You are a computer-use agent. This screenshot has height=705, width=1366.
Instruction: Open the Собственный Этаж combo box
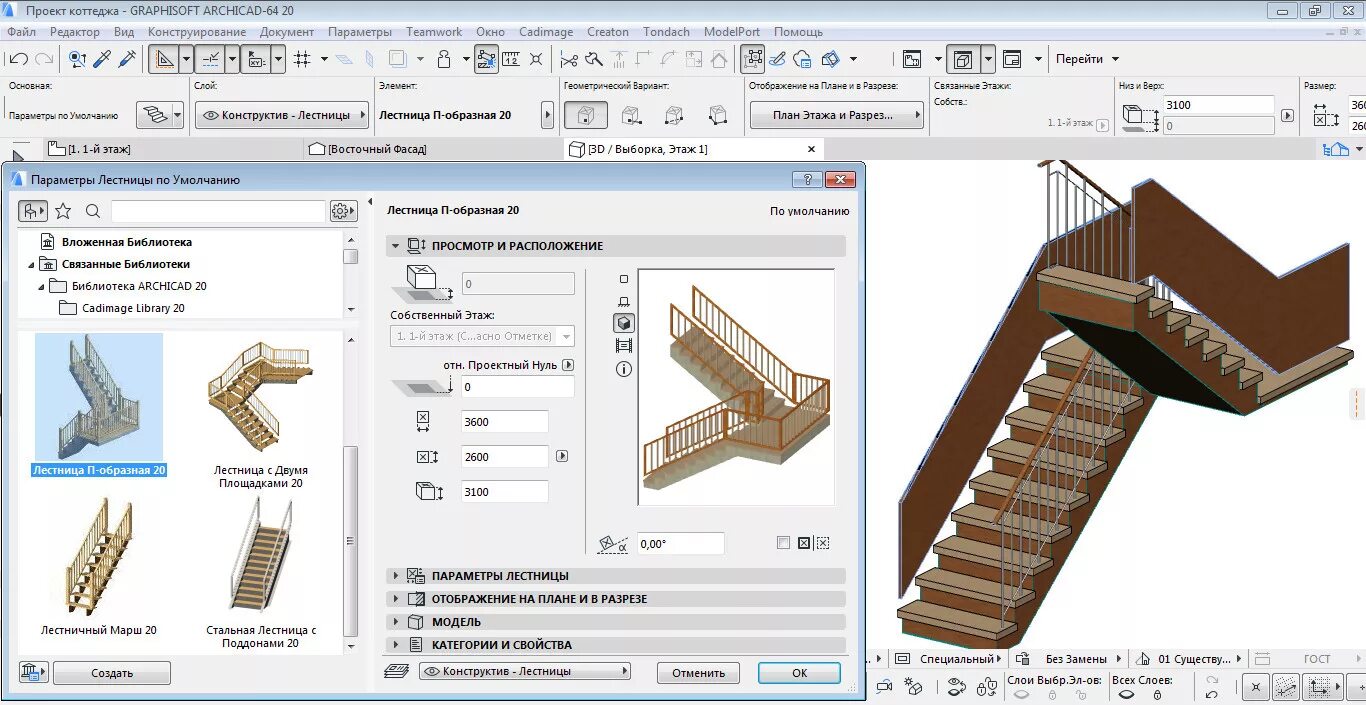[482, 336]
